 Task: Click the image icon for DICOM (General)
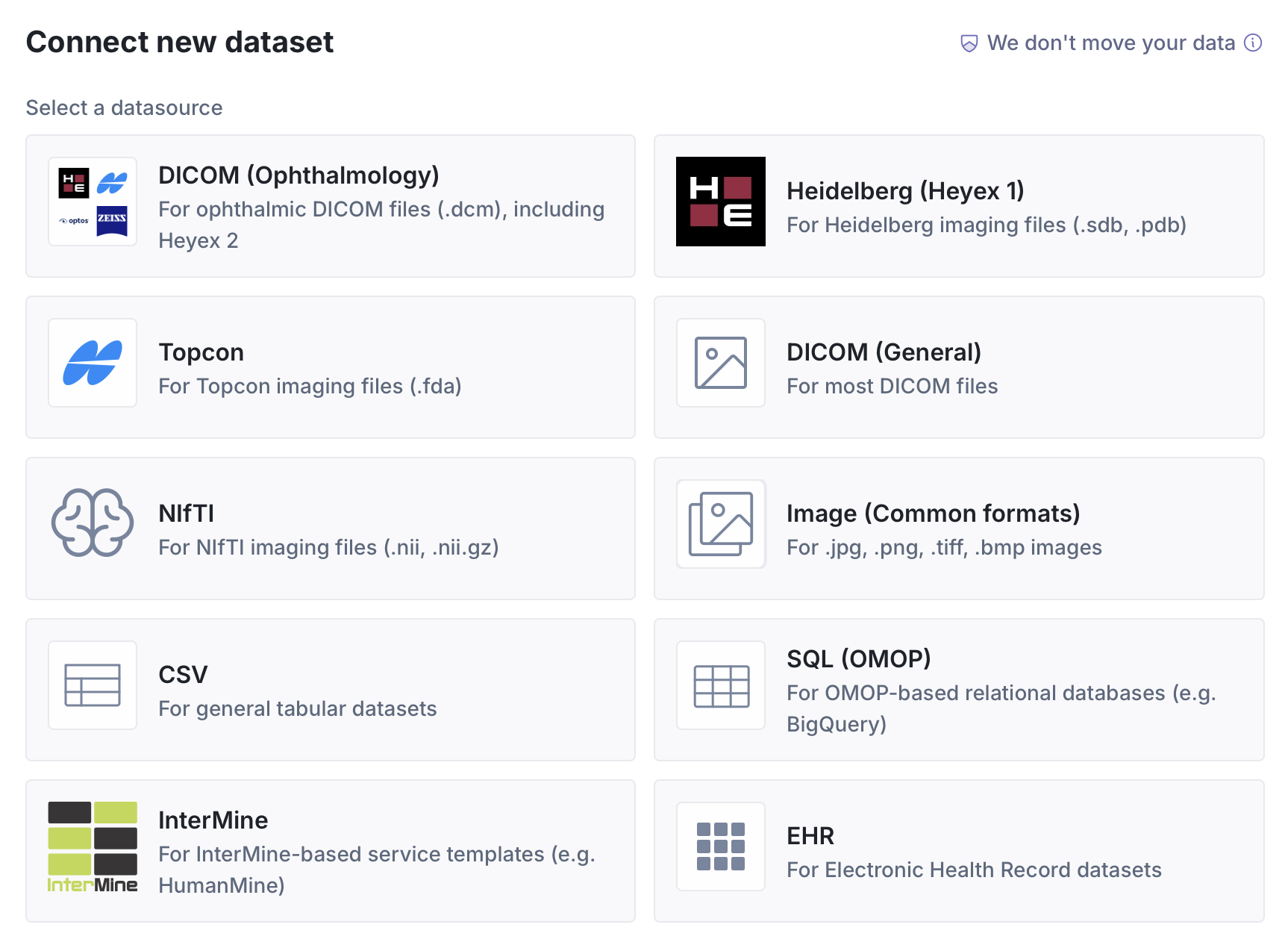720,363
